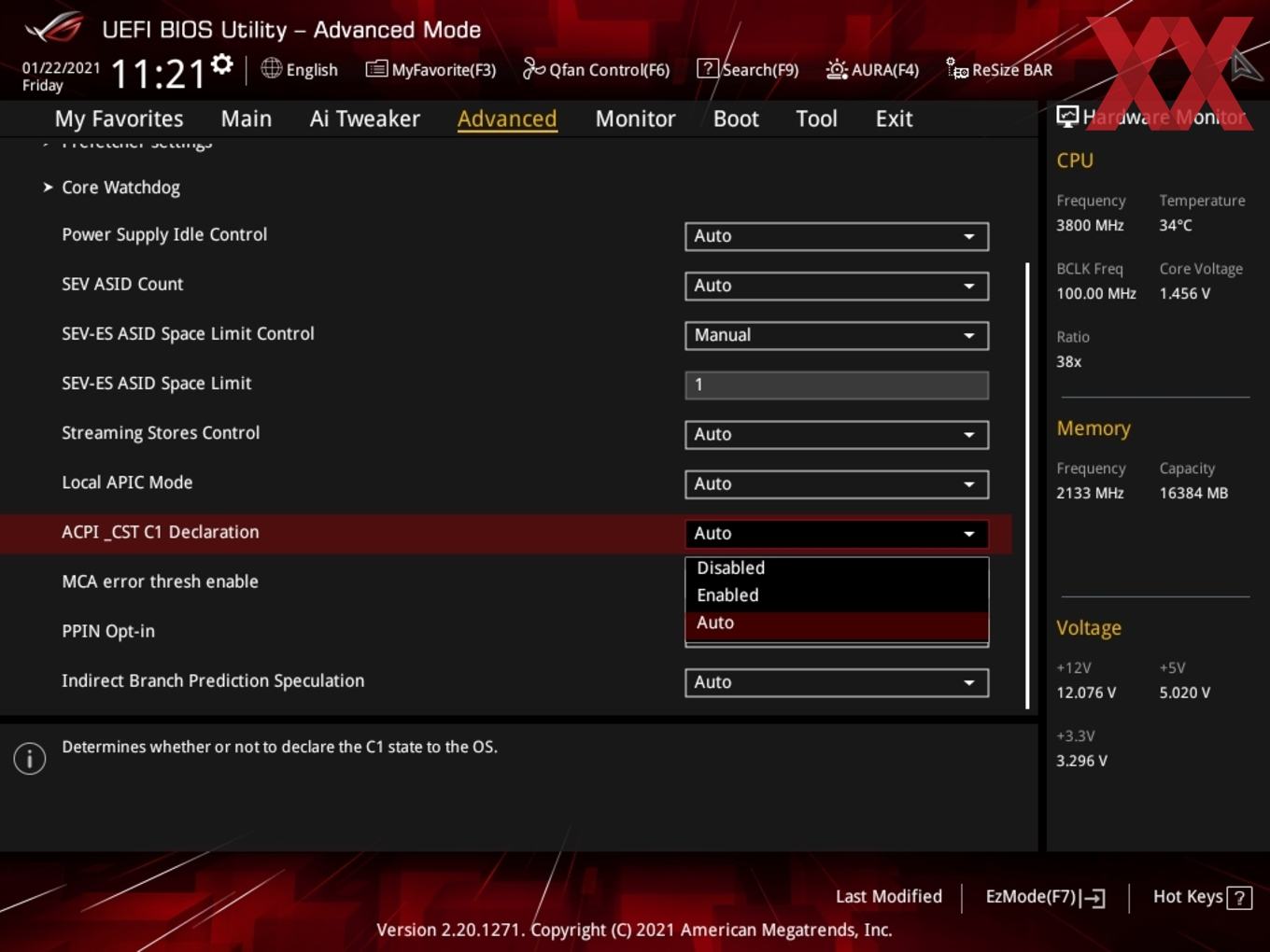The image size is (1270, 952).
Task: Open Indirect Branch Prediction Speculation dropdown
Action: 837,682
